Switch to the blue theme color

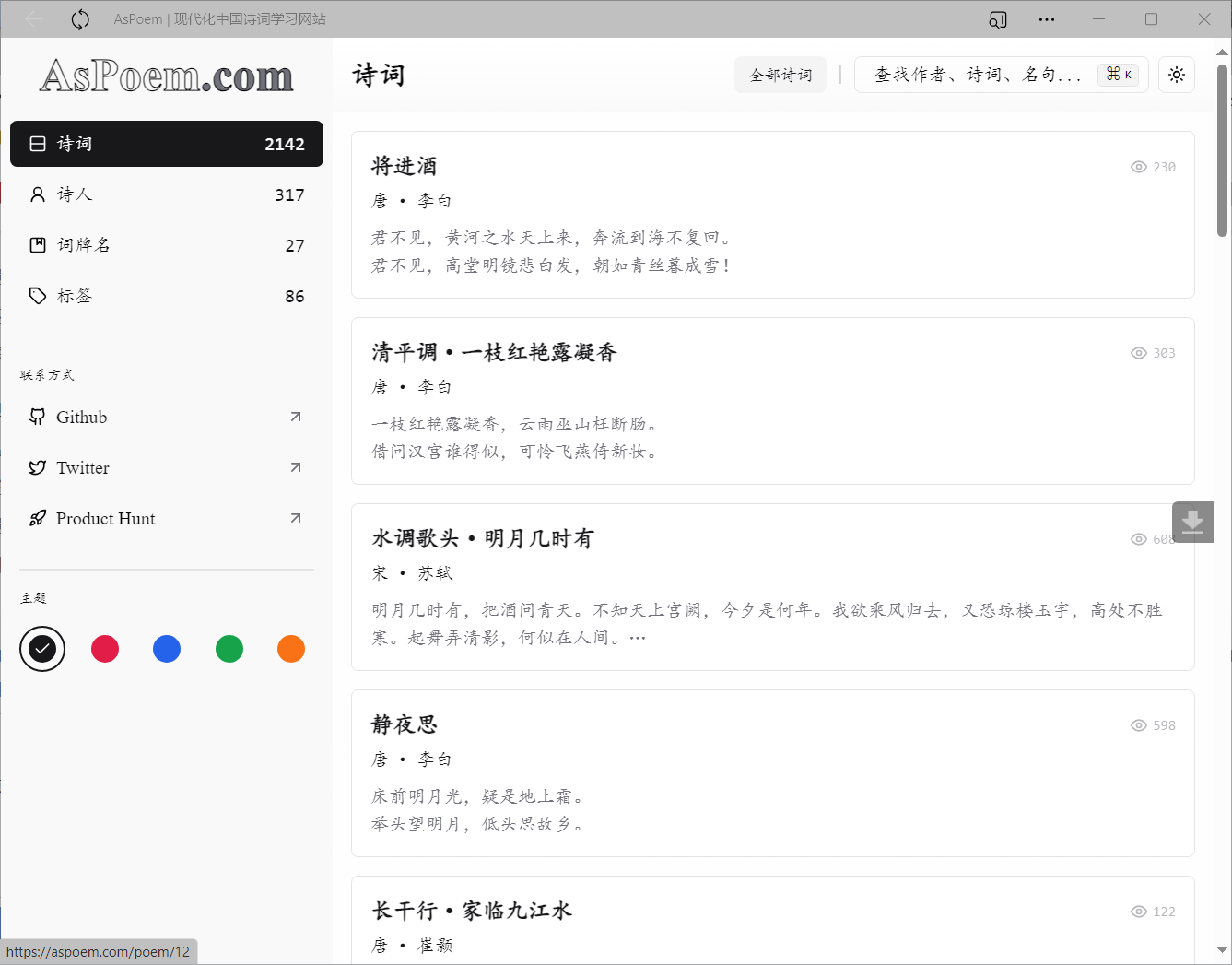(167, 649)
